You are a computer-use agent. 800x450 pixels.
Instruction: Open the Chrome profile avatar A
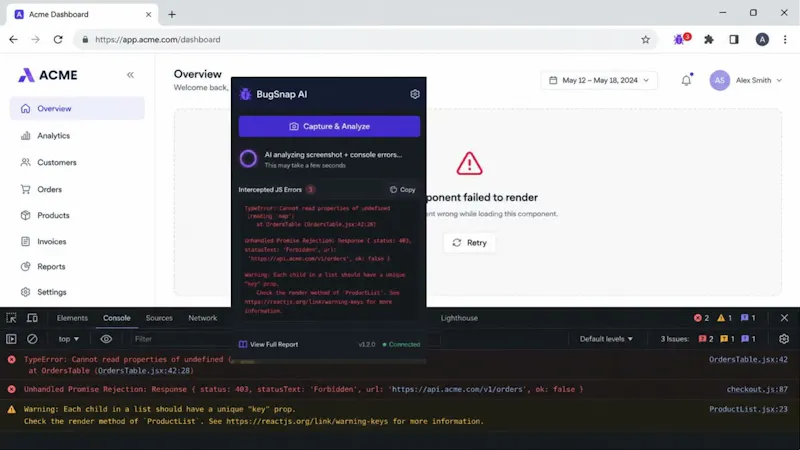(762, 39)
